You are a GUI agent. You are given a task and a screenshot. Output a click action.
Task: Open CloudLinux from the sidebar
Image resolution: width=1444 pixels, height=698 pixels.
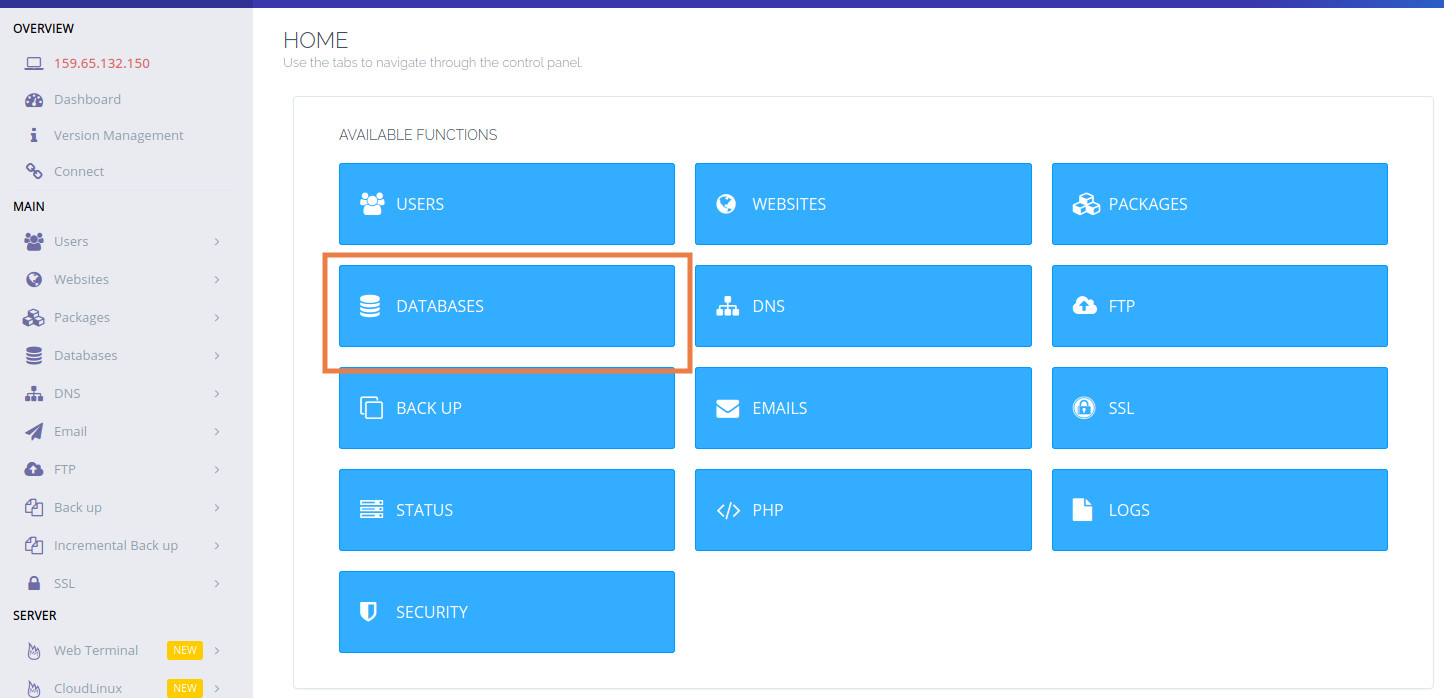point(88,688)
